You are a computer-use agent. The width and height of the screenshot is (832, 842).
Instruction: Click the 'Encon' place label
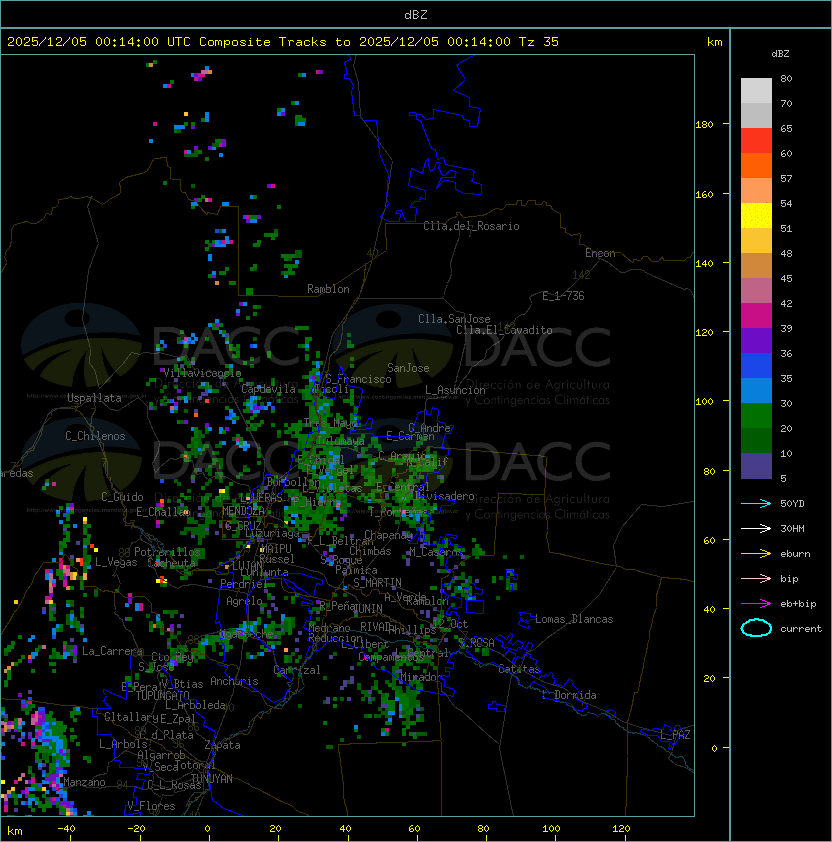point(600,253)
